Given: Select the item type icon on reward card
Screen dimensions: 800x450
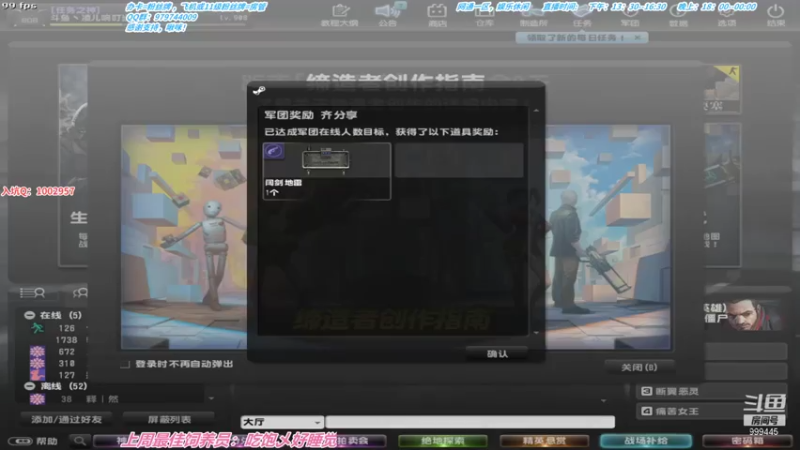Looking at the screenshot, I should (274, 151).
